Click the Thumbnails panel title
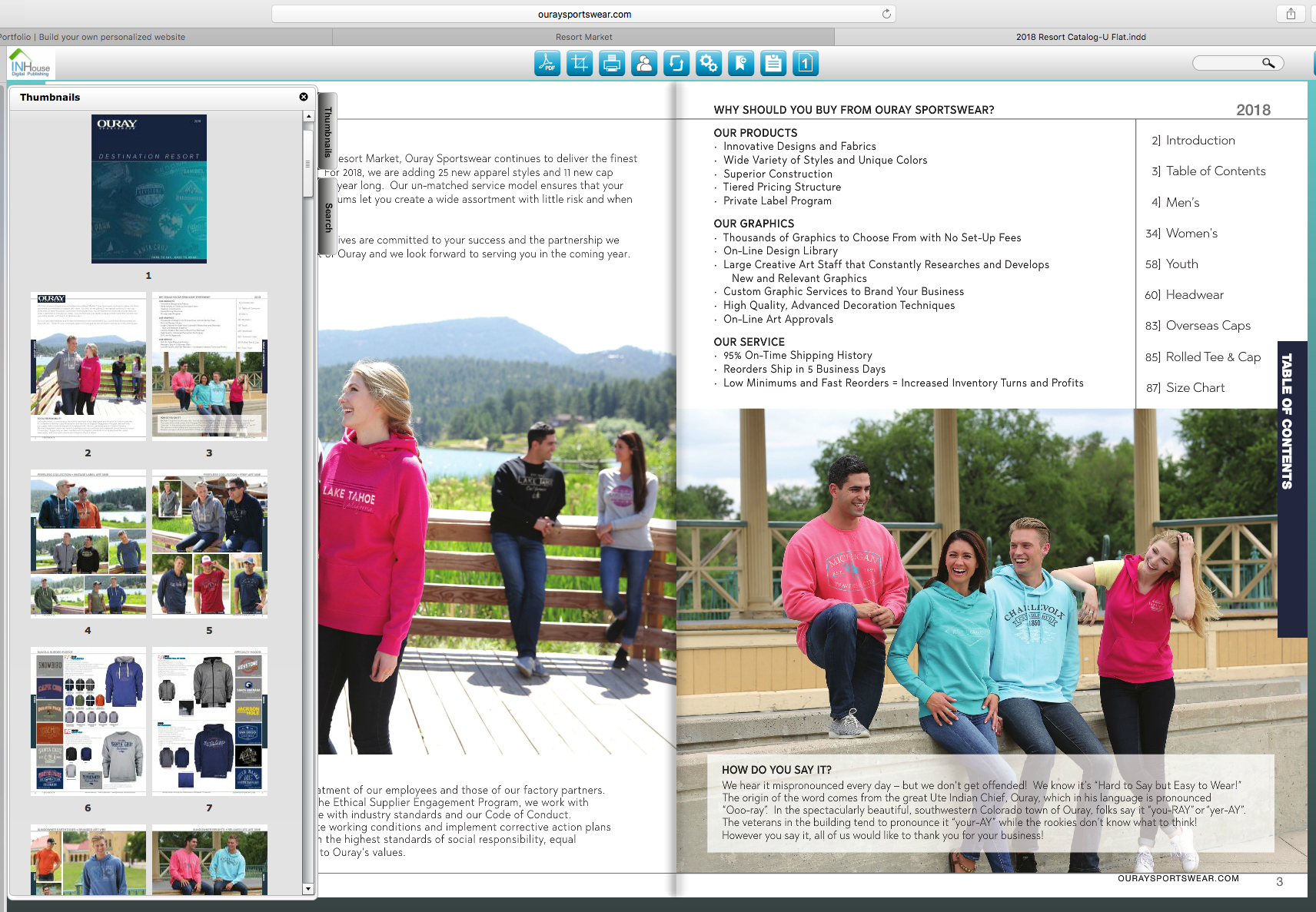 pos(50,98)
